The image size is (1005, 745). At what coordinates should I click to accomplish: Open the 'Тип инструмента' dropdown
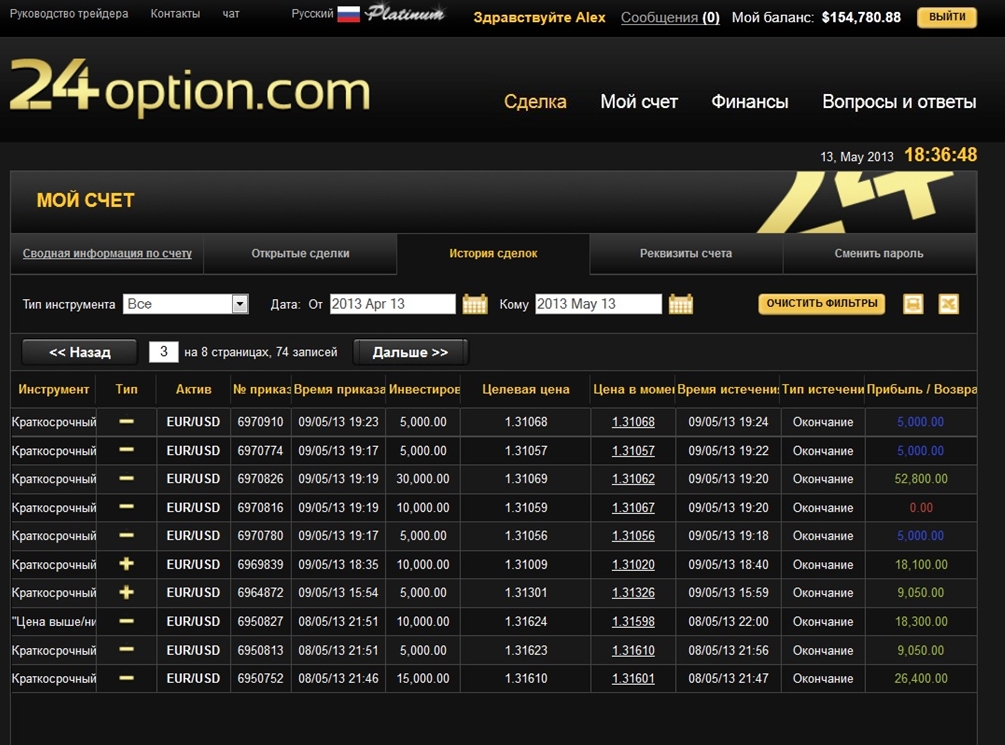pyautogui.click(x=186, y=304)
